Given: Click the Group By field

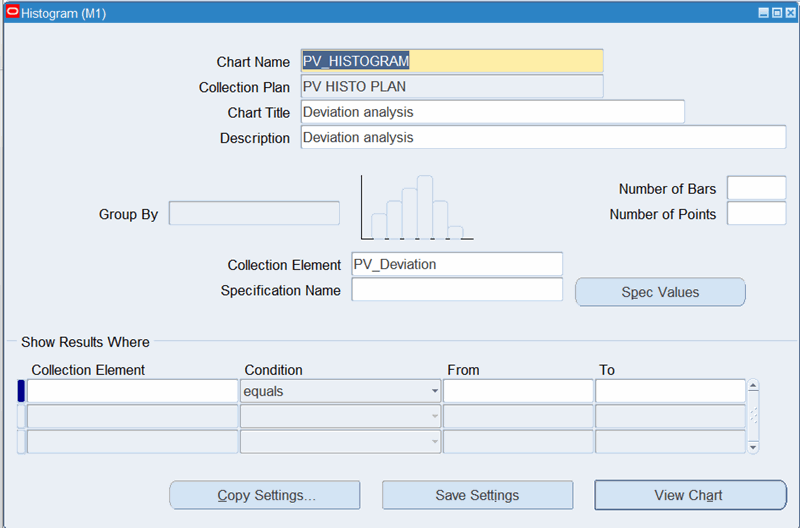Looking at the screenshot, I should pyautogui.click(x=254, y=213).
